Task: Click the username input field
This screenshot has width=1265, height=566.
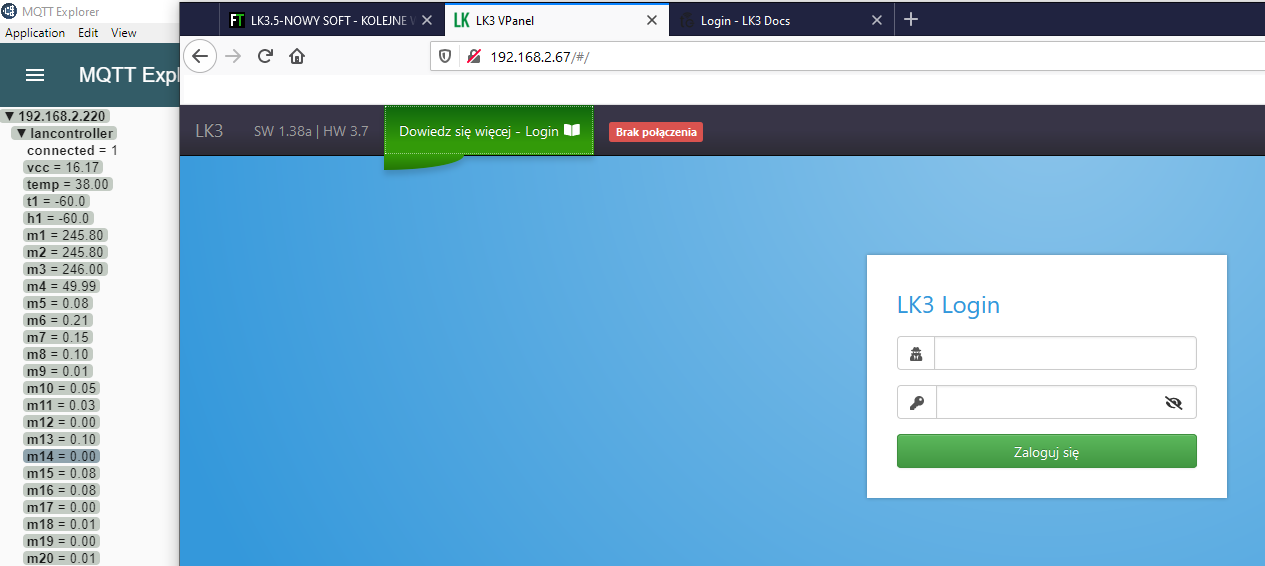Action: (x=1064, y=353)
